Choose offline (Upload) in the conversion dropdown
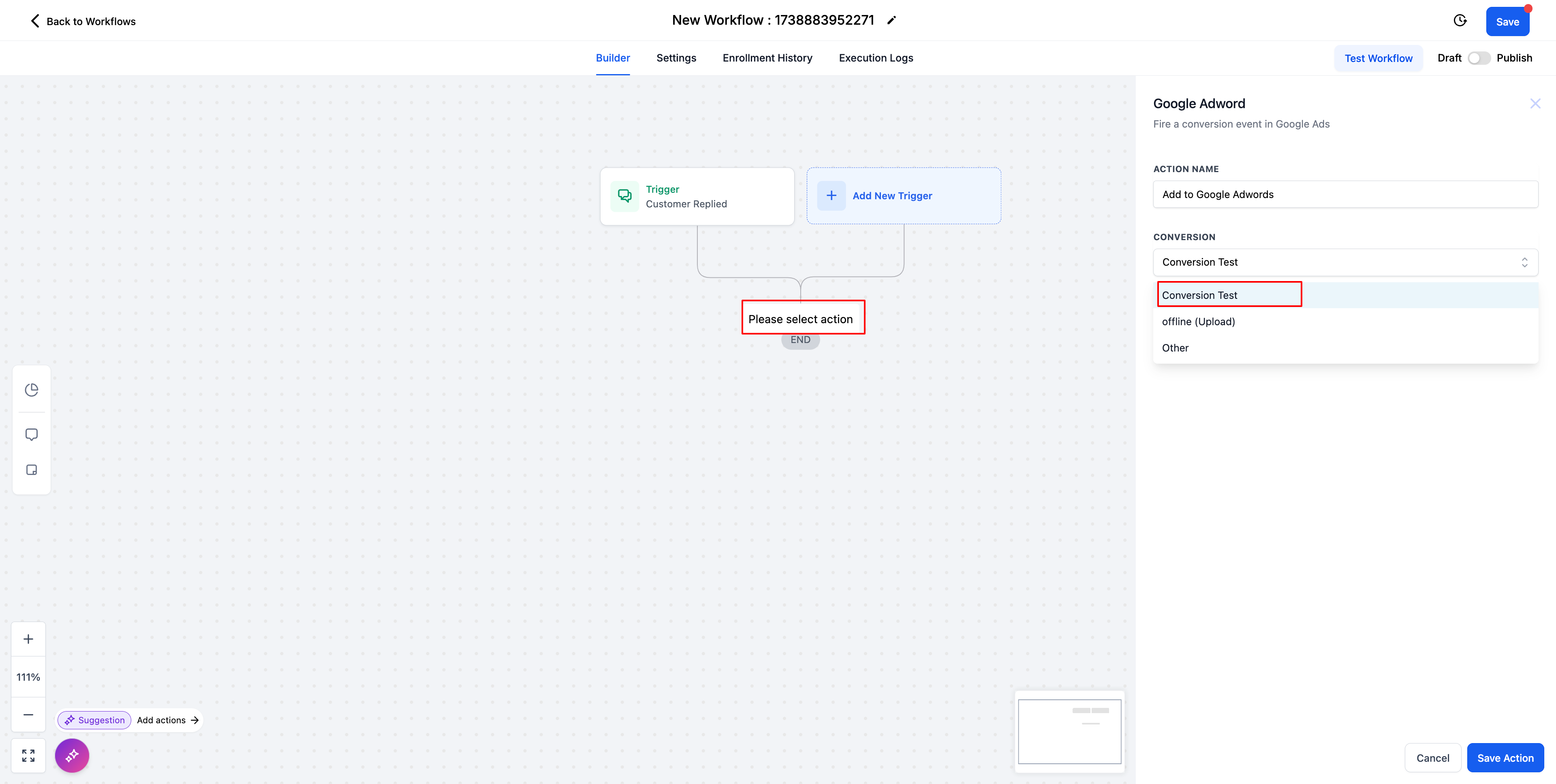Image resolution: width=1556 pixels, height=784 pixels. pos(1199,321)
